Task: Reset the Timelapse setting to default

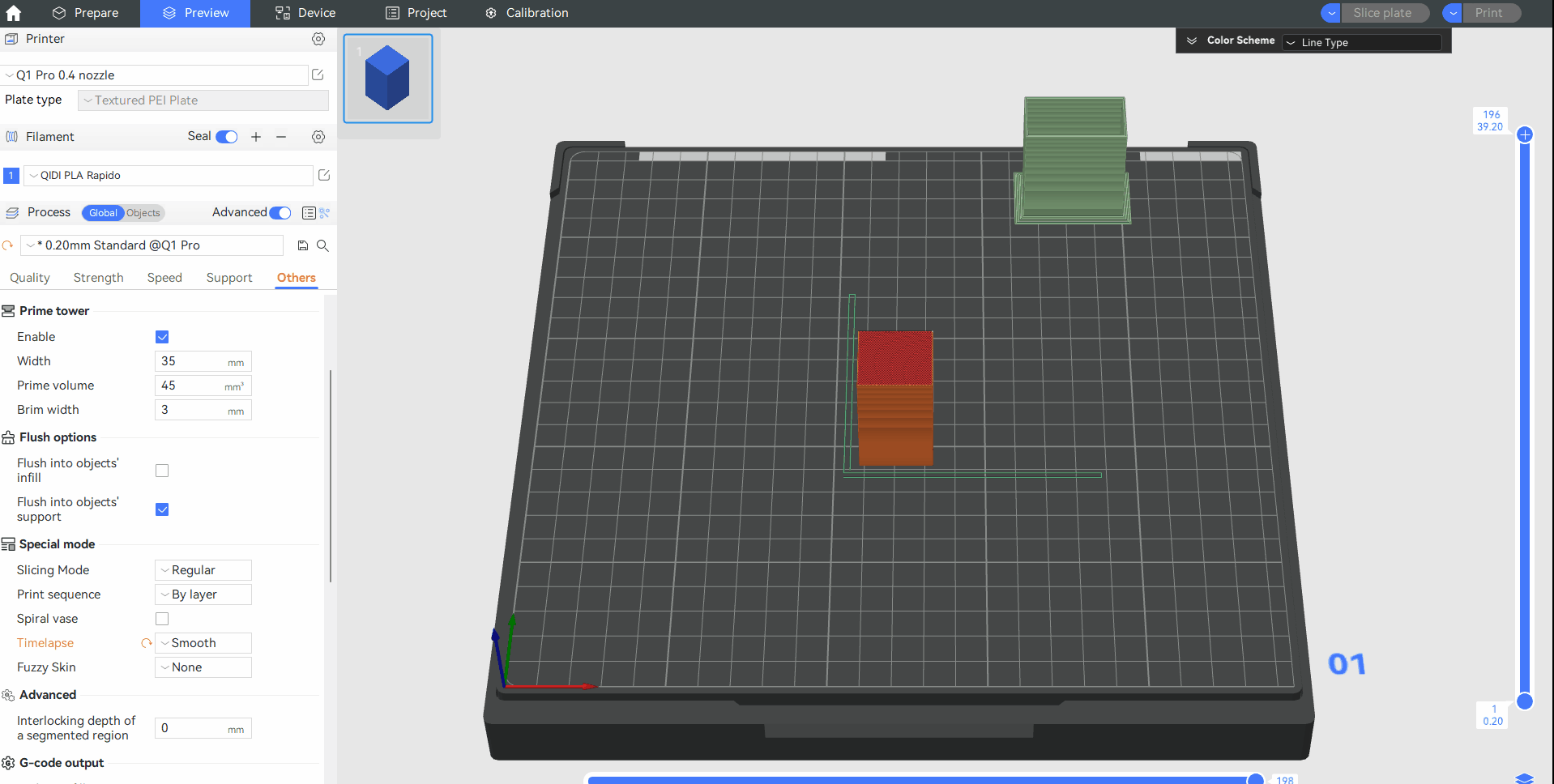Action: [147, 643]
